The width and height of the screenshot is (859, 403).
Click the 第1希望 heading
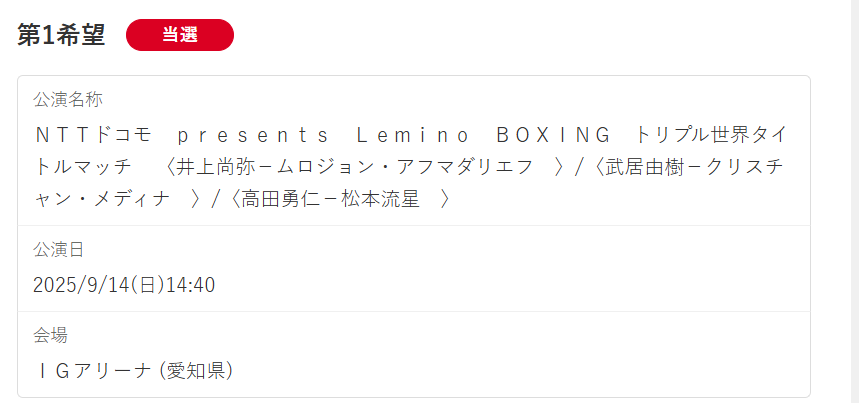(61, 34)
